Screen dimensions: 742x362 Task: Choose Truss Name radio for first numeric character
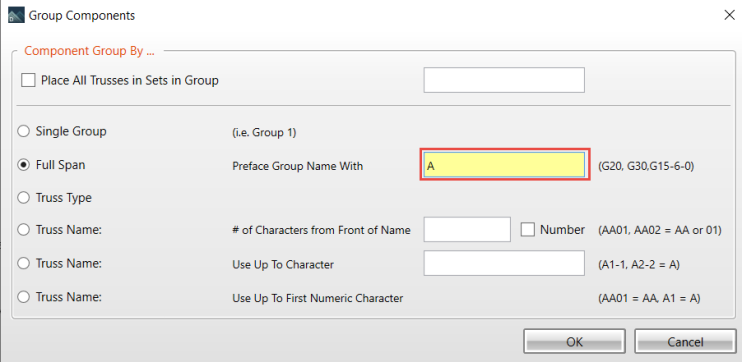coord(23,297)
